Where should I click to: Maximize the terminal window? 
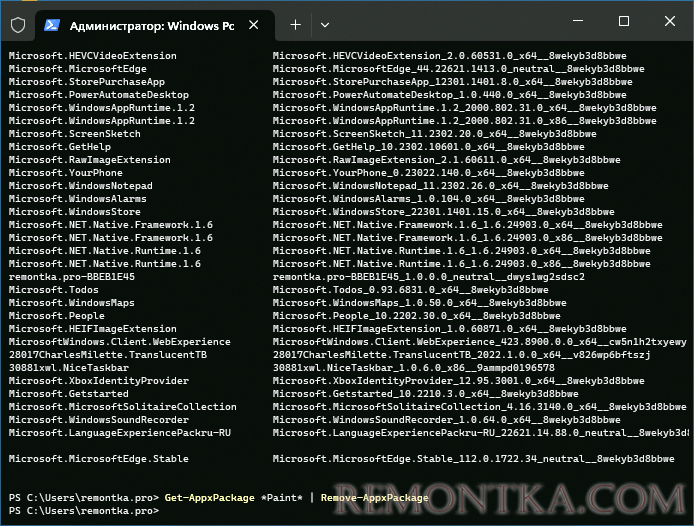624,21
